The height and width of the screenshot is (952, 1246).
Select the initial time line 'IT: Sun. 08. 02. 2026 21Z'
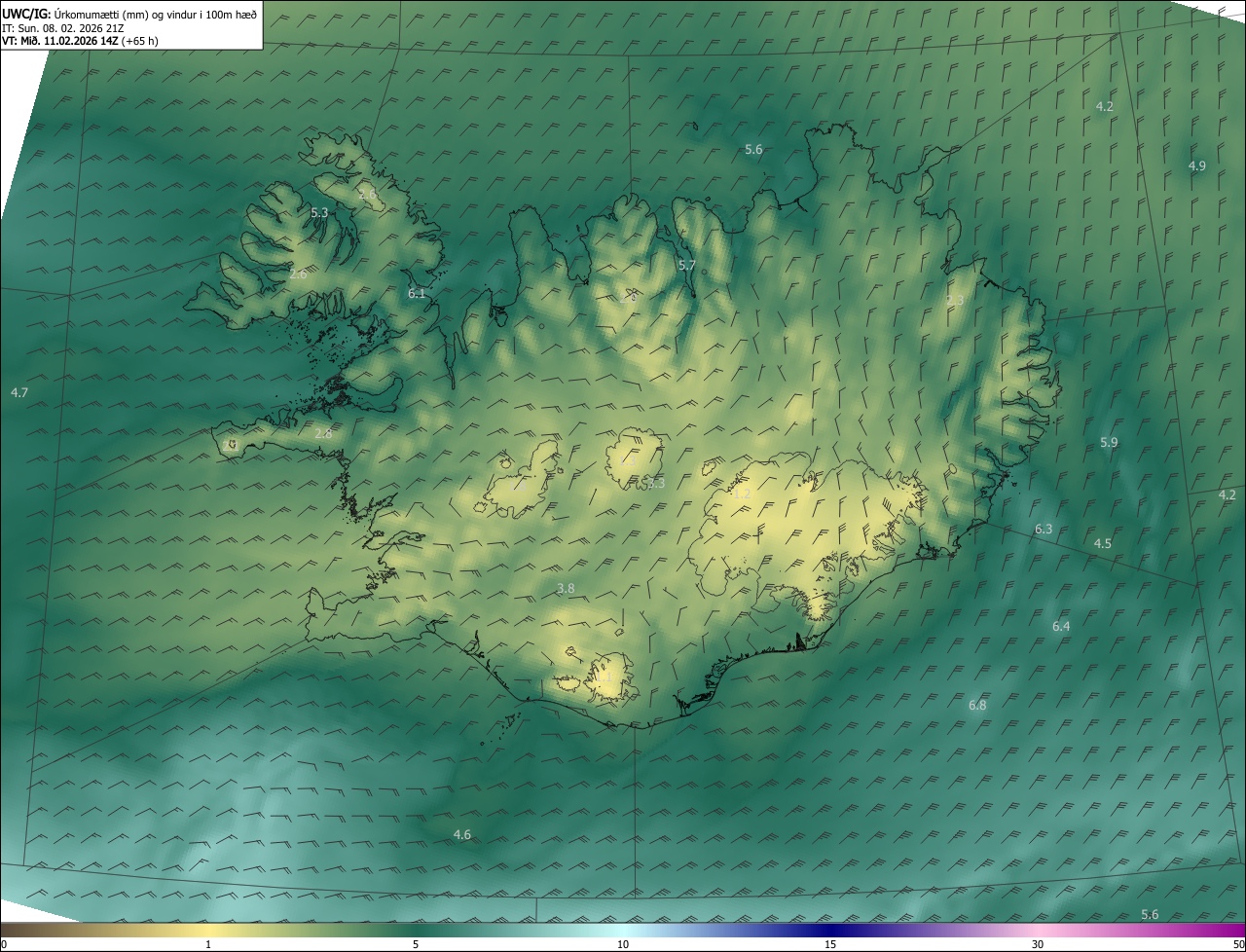click(x=62, y=27)
